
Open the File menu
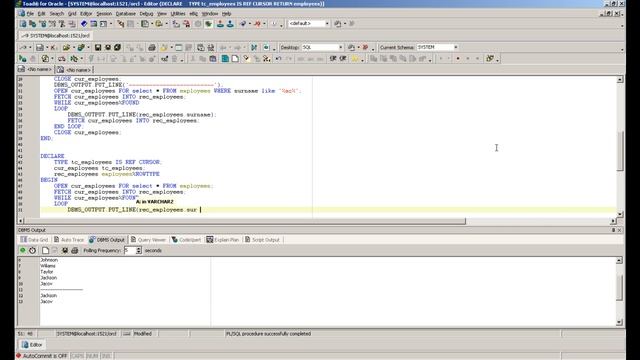click(x=30, y=13)
